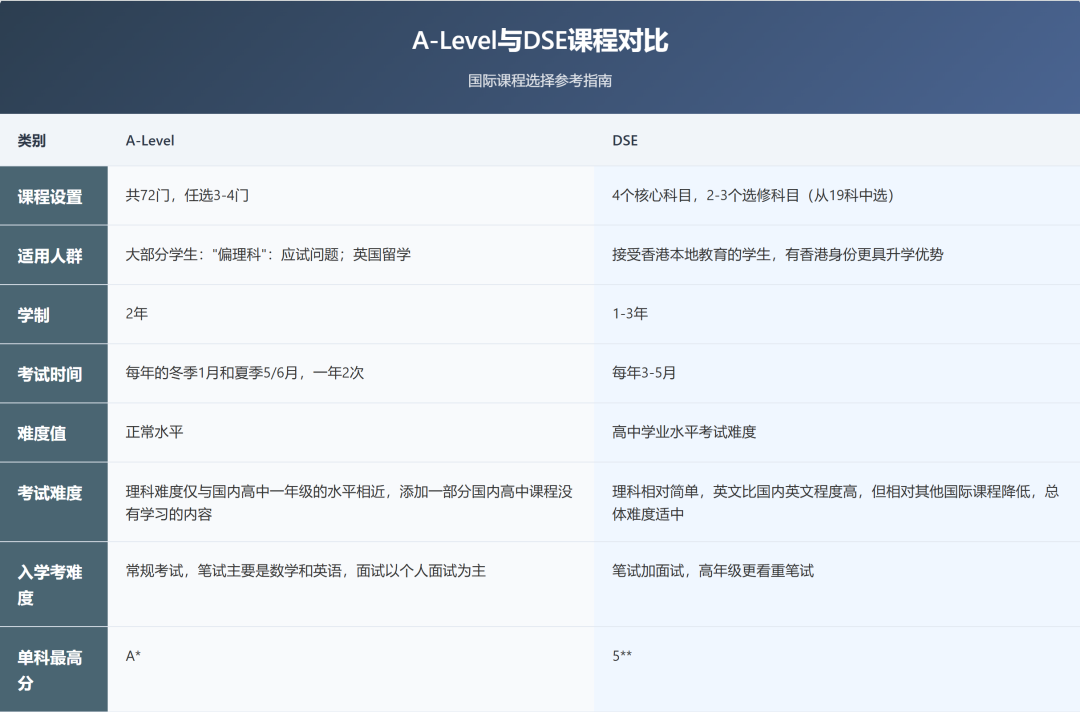Select the 课程设置 row label
The width and height of the screenshot is (1080, 712).
click(x=54, y=196)
